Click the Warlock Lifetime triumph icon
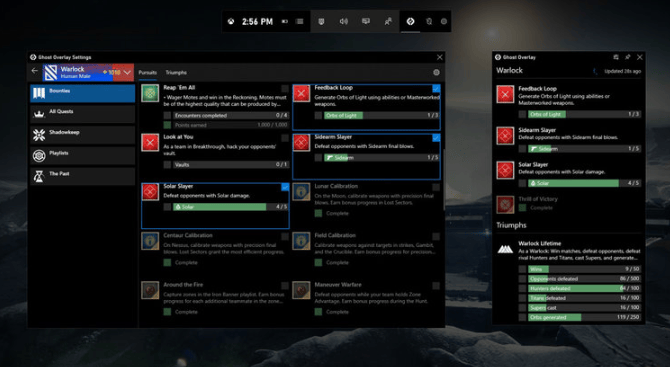Screen dimensions: 670x367 tap(505, 249)
